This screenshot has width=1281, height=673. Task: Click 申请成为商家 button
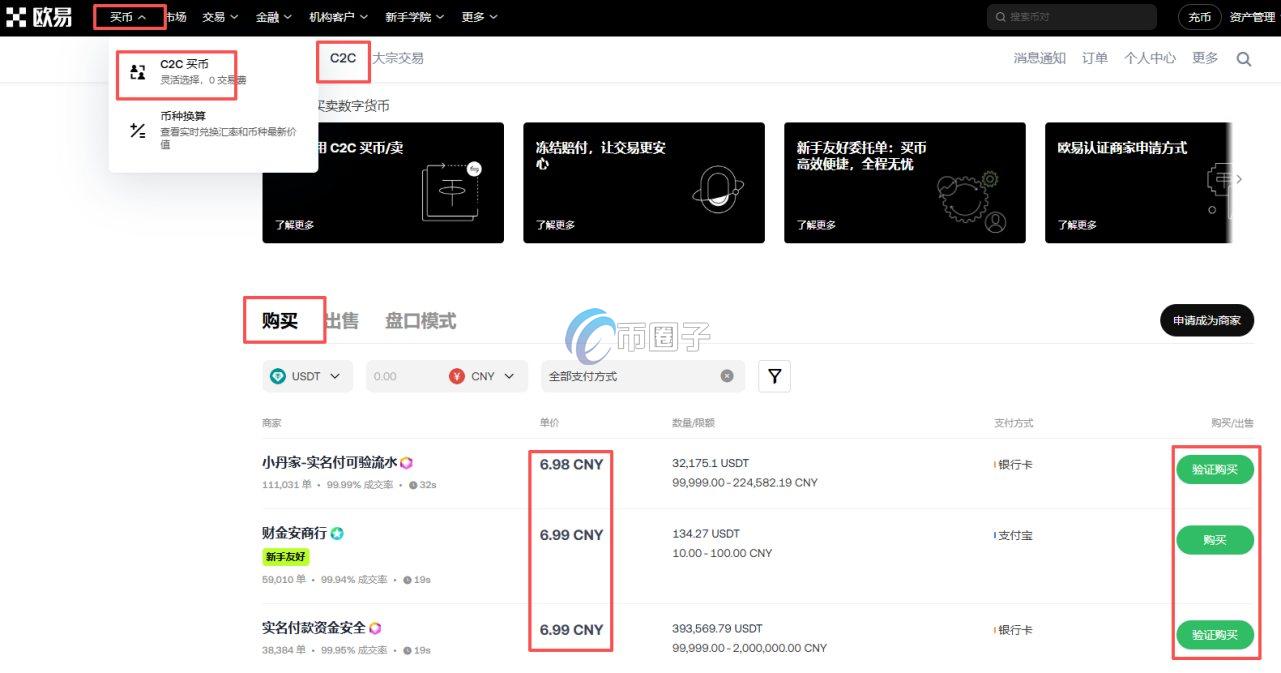tap(1206, 321)
